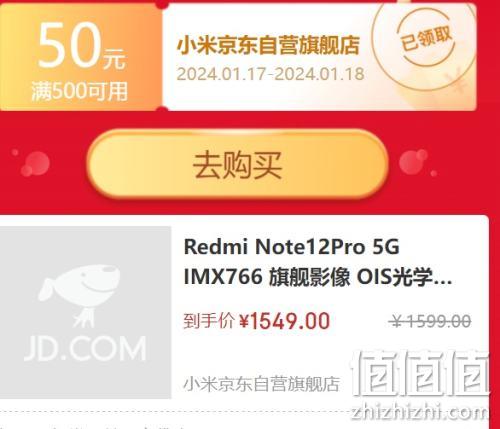
Task: Click the 值值值 watermark logo
Action: (x=421, y=374)
